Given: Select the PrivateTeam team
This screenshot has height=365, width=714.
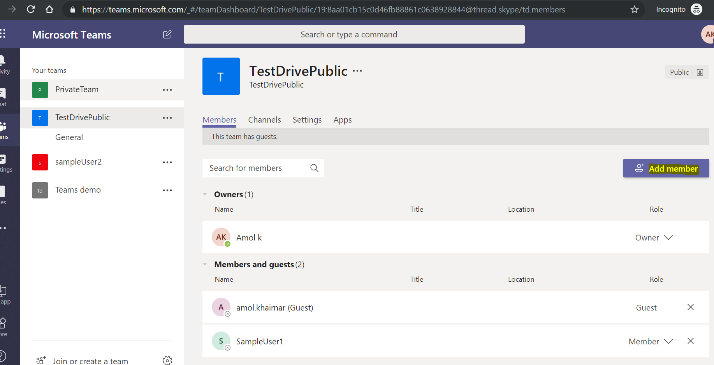Looking at the screenshot, I should pos(102,90).
